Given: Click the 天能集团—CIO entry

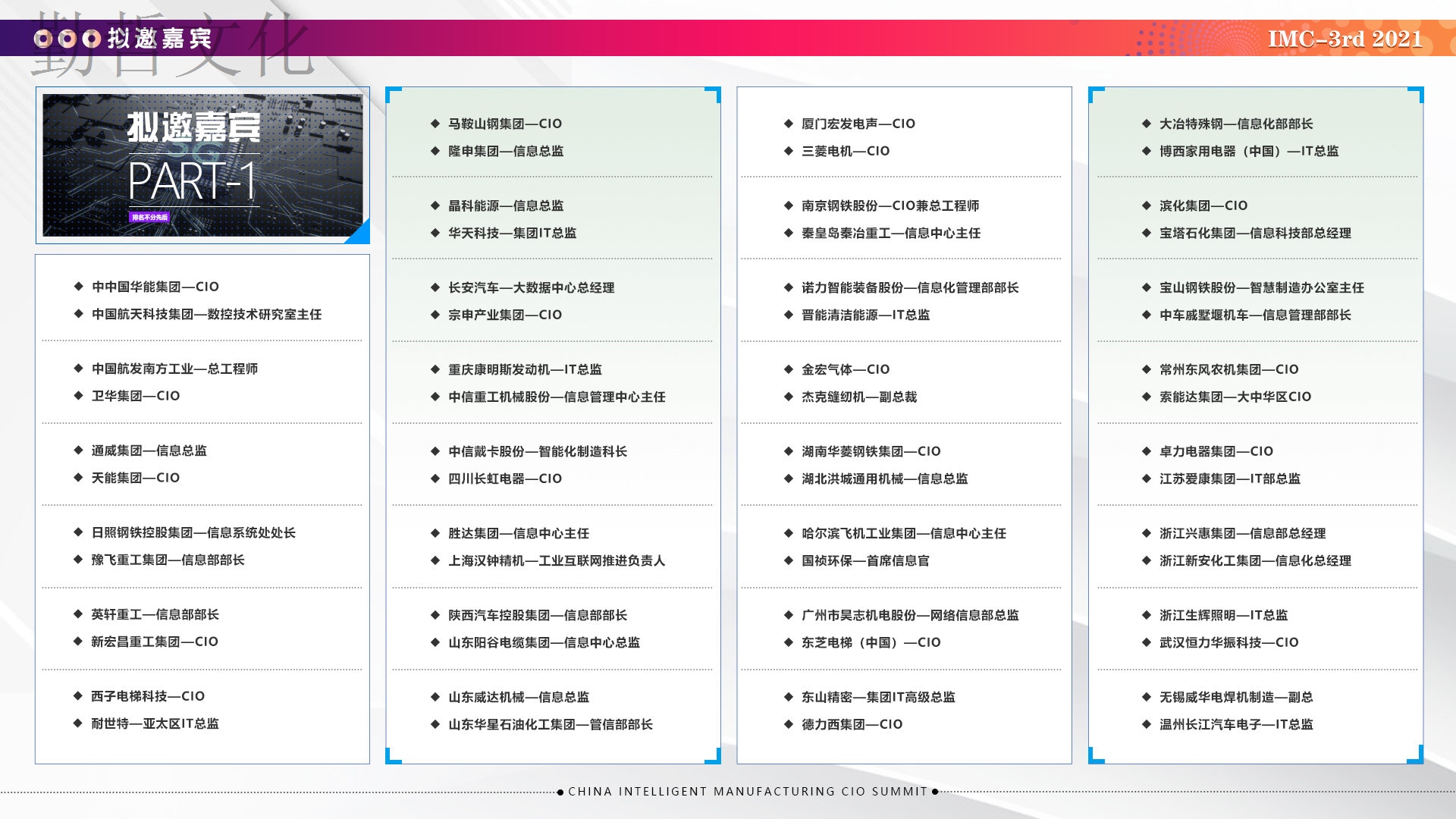Looking at the screenshot, I should click(136, 478).
